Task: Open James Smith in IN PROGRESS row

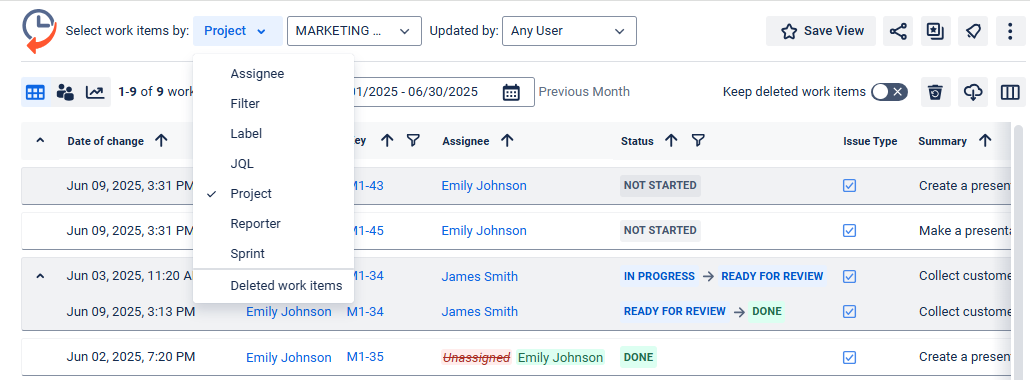Action: coord(480,277)
